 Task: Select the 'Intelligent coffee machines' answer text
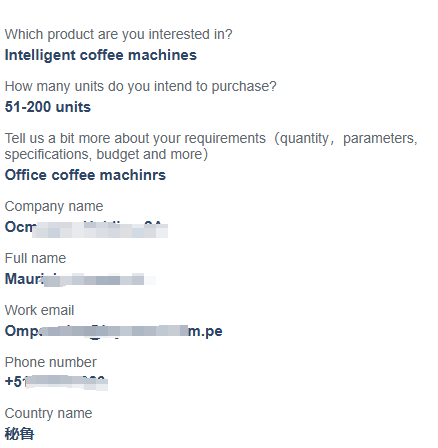pos(101,55)
